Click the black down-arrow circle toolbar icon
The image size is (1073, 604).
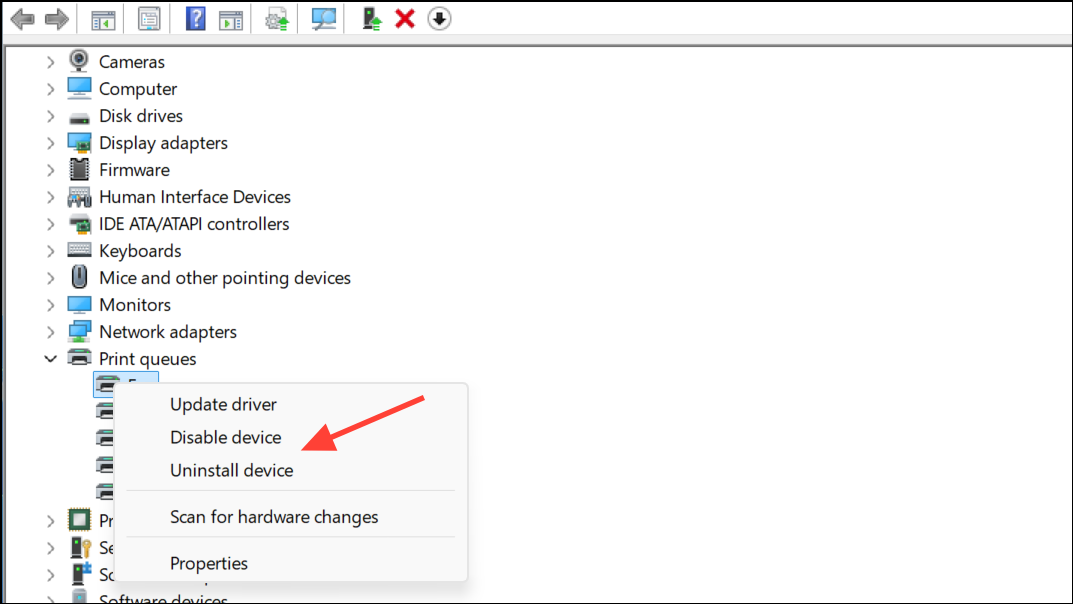point(439,18)
